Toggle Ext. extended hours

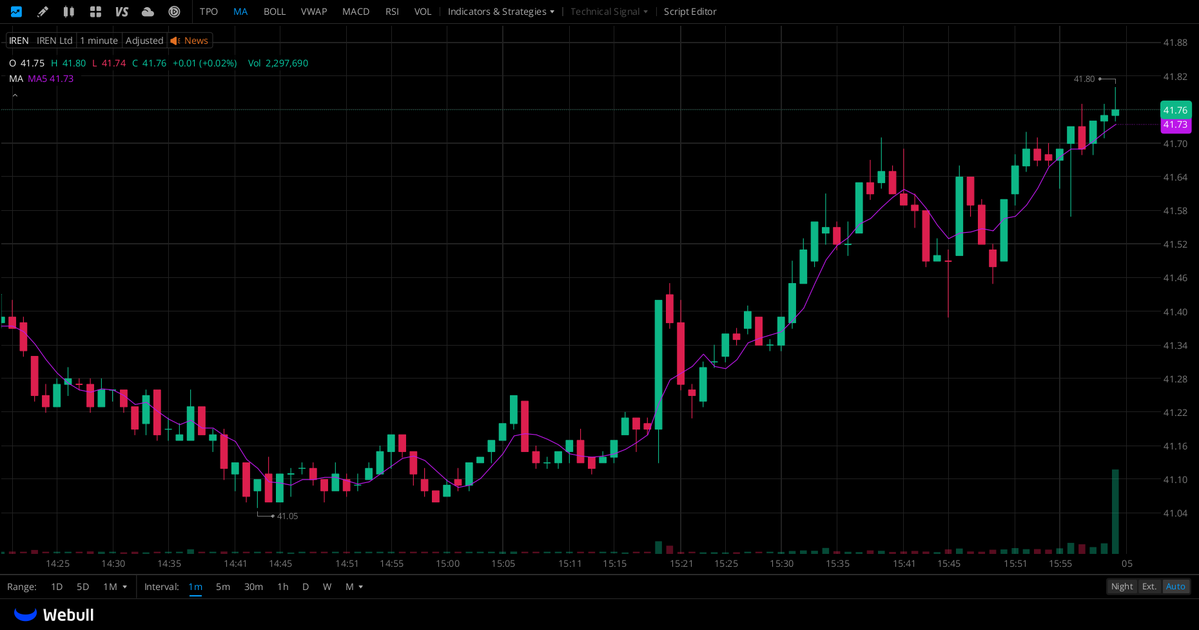[1149, 586]
